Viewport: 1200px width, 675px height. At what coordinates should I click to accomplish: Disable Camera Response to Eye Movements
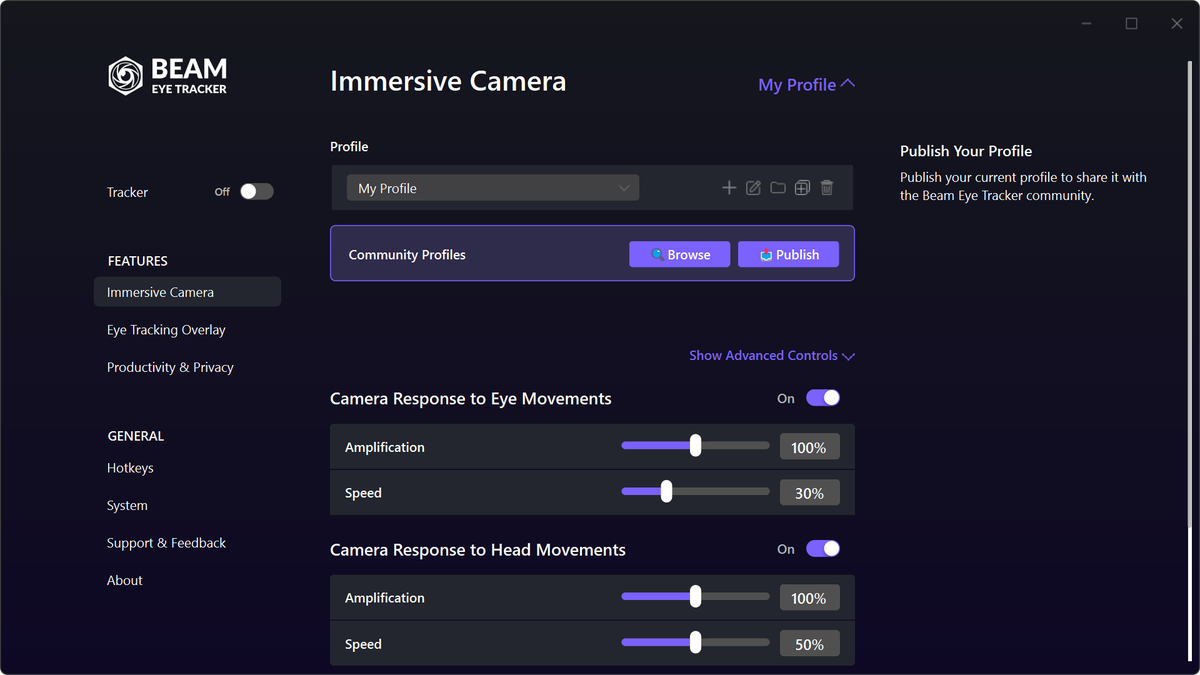(822, 397)
